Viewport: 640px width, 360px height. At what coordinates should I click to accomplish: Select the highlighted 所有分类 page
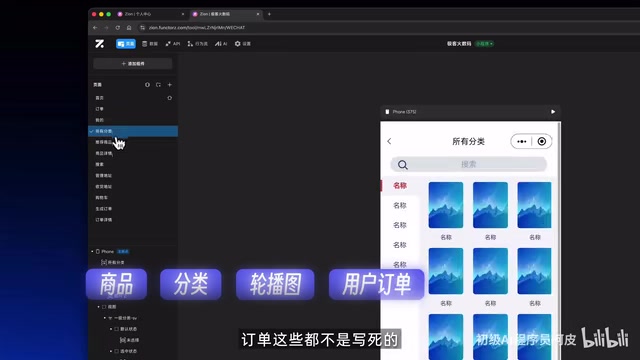pos(133,131)
